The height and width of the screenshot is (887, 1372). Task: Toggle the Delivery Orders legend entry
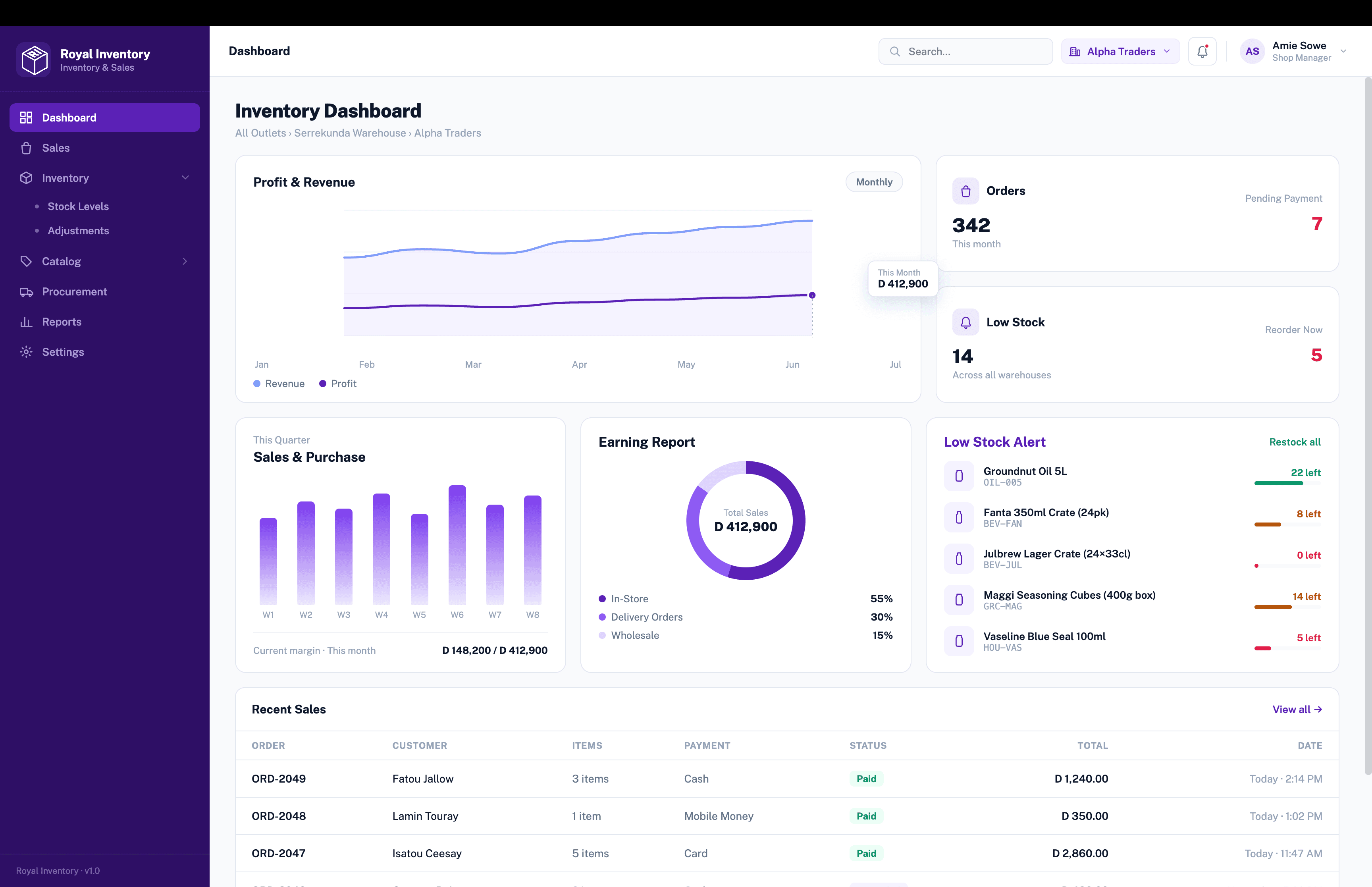point(641,617)
